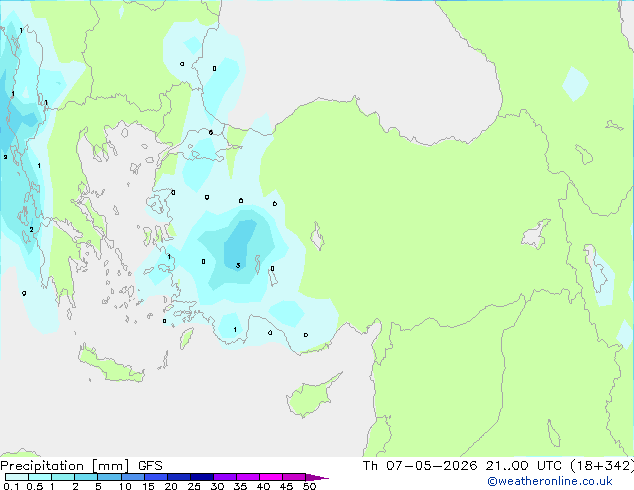
Task: Click the 'Th 07-05-2026' date text
Action: (x=420, y=466)
